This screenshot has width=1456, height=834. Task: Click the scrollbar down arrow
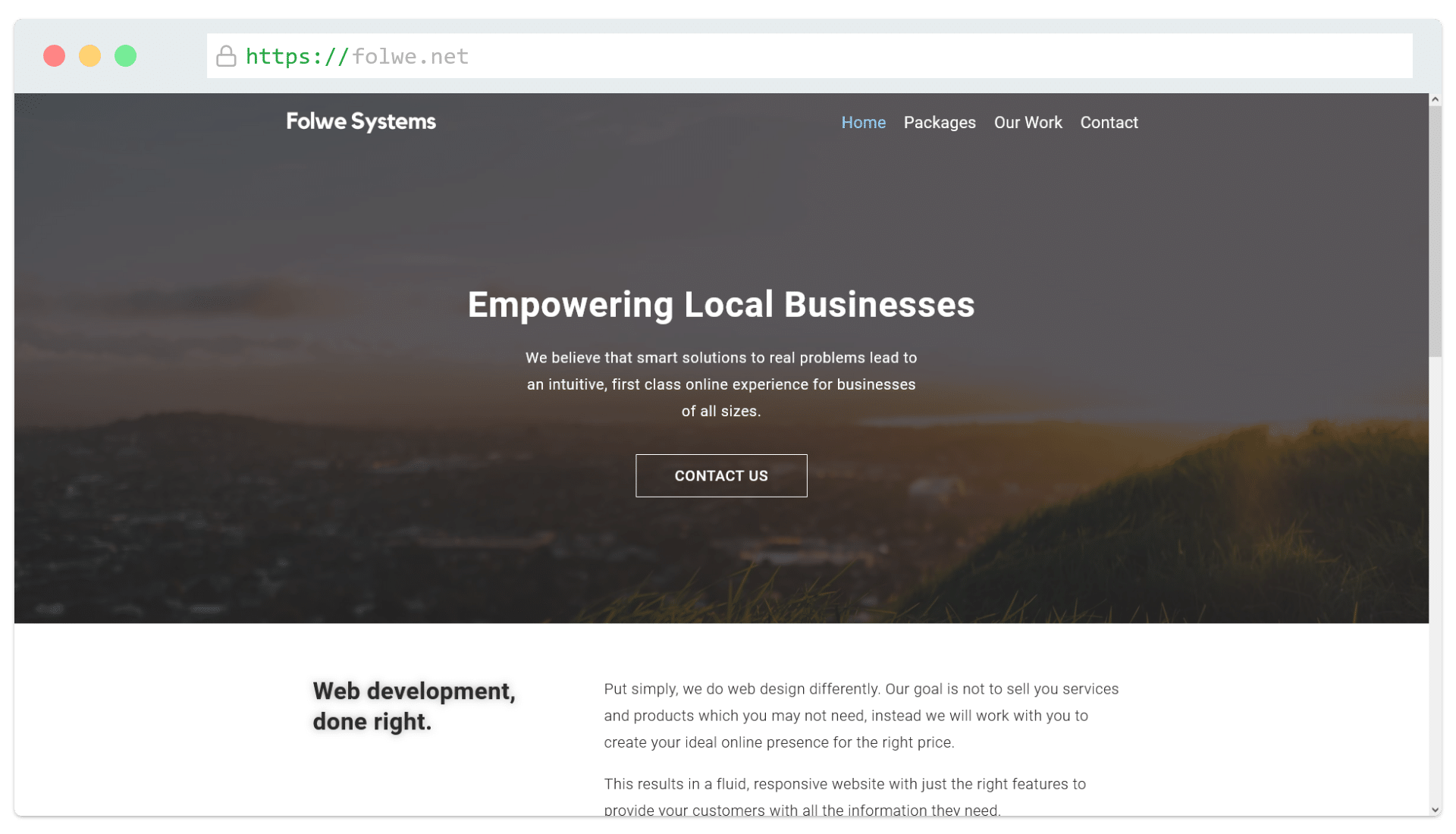coord(1435,810)
